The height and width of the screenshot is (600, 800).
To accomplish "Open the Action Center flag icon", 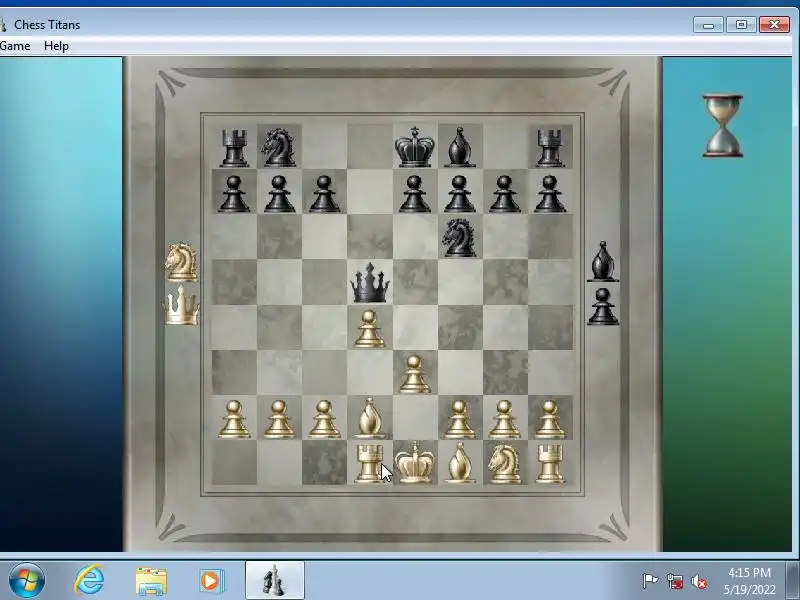I will [650, 581].
